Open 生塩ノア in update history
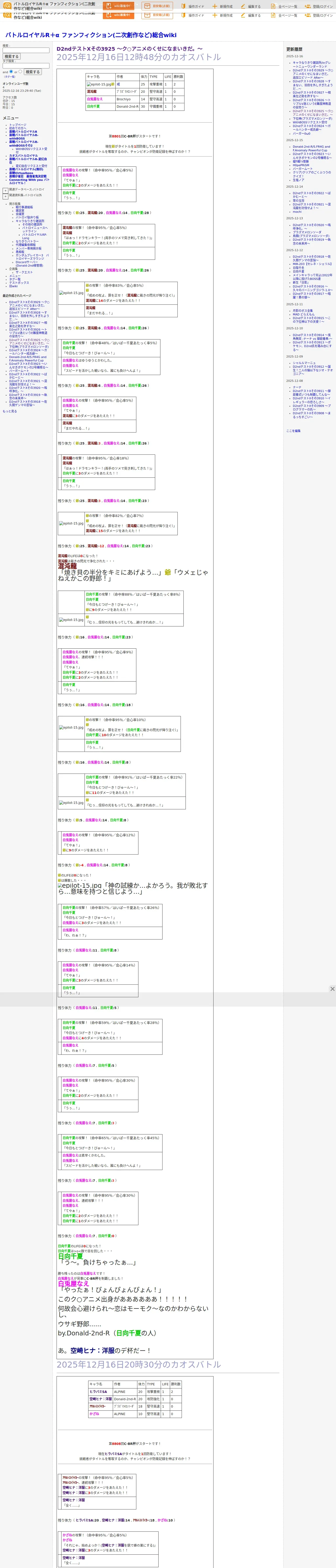The height and width of the screenshot is (1568, 336). (298, 180)
